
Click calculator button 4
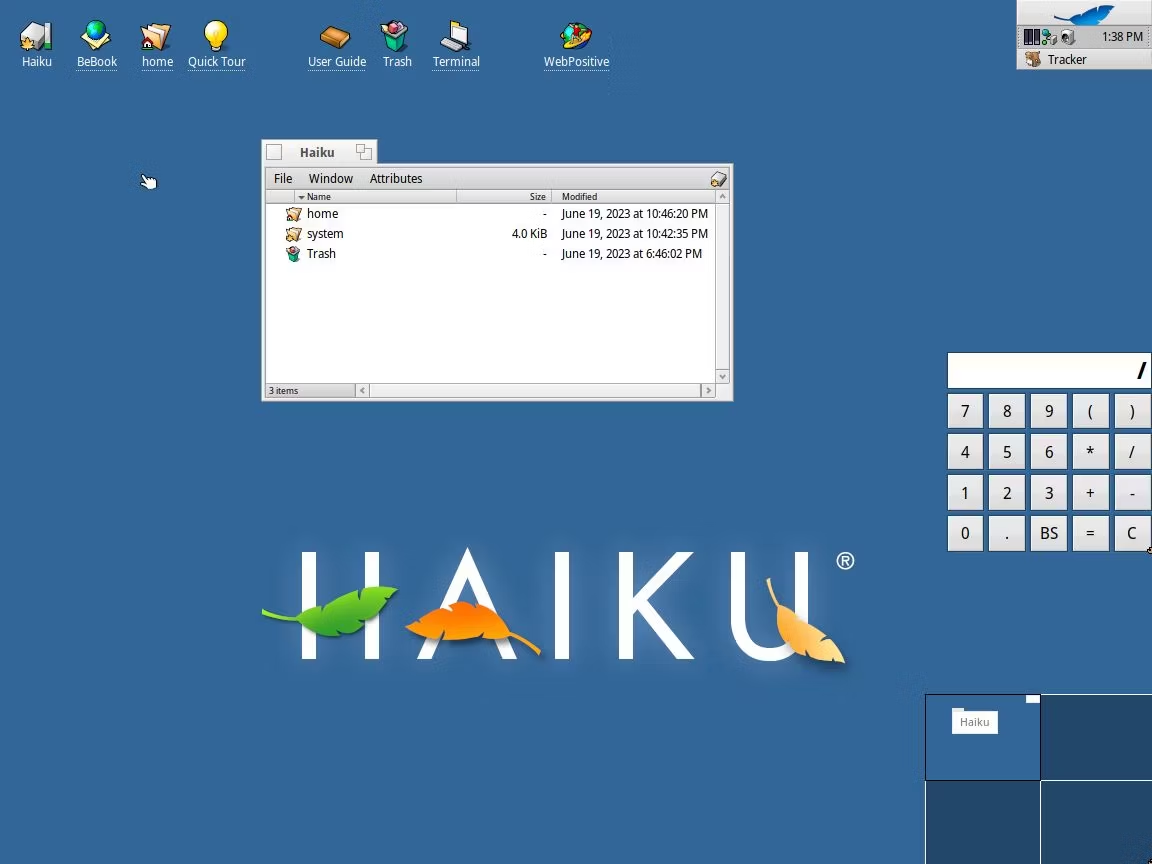coord(965,453)
